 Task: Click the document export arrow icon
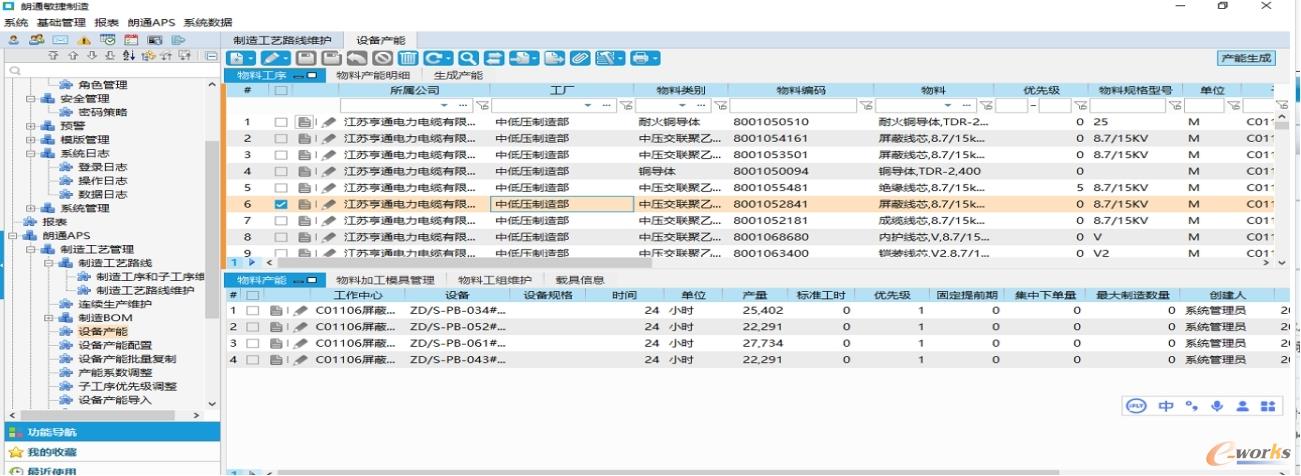(555, 58)
